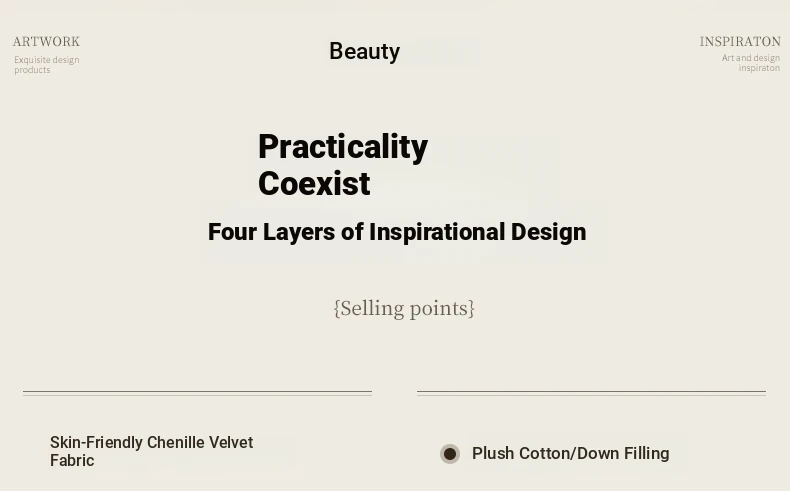Click 'Four Layers' in the subheading
Viewport: 790px width, 491px height.
(x=272, y=232)
